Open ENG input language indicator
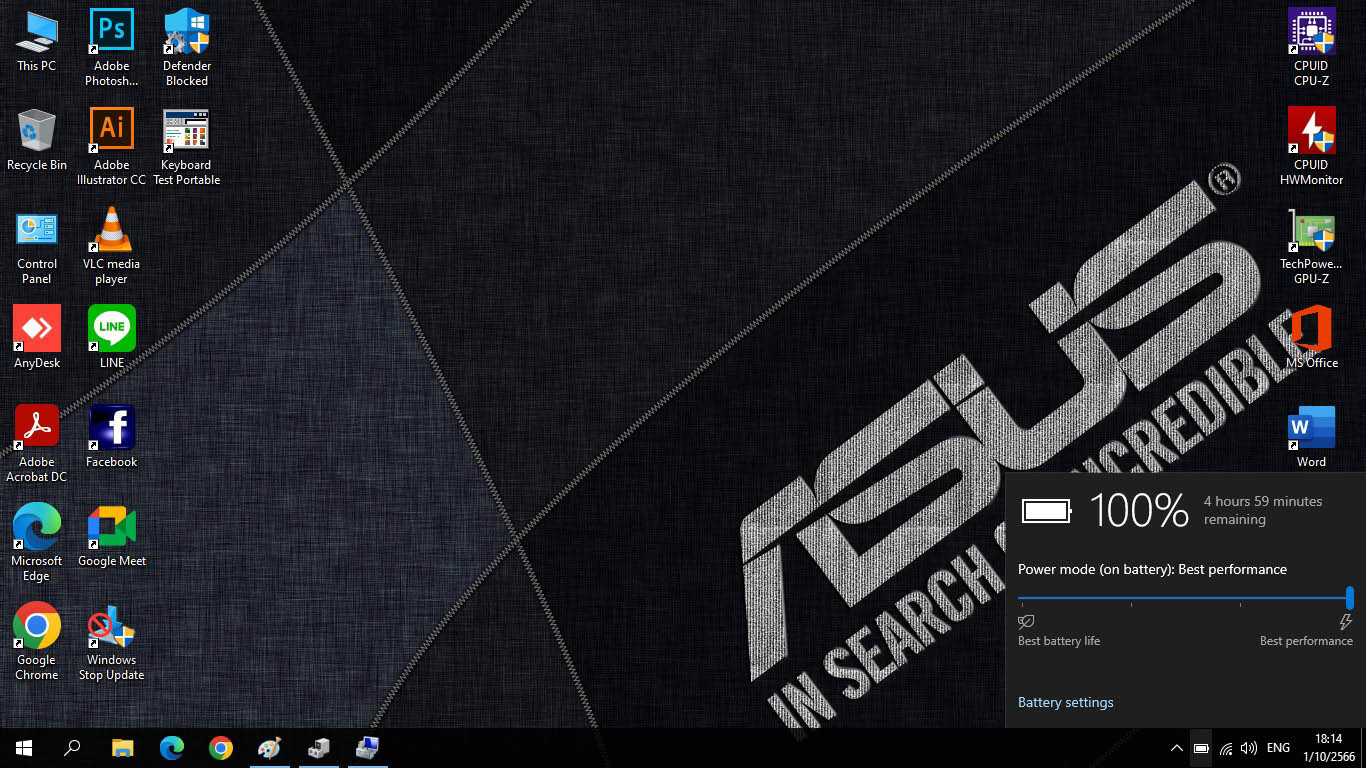1366x768 pixels. (x=1278, y=748)
